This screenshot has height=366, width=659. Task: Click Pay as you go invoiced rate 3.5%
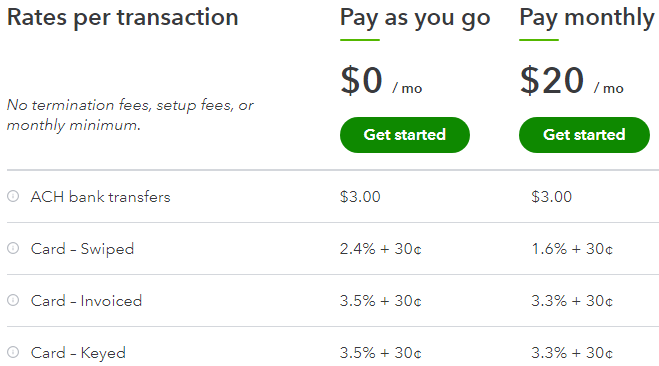[380, 301]
